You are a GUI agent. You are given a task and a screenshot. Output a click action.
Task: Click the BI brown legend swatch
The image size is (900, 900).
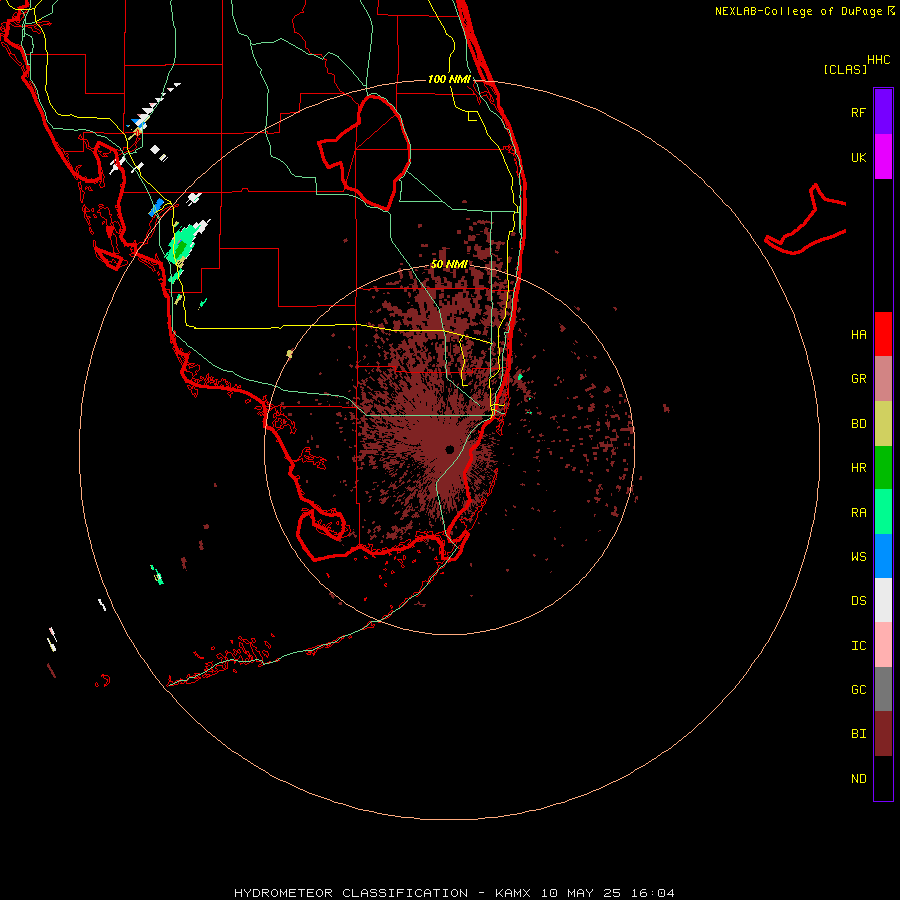[x=883, y=734]
